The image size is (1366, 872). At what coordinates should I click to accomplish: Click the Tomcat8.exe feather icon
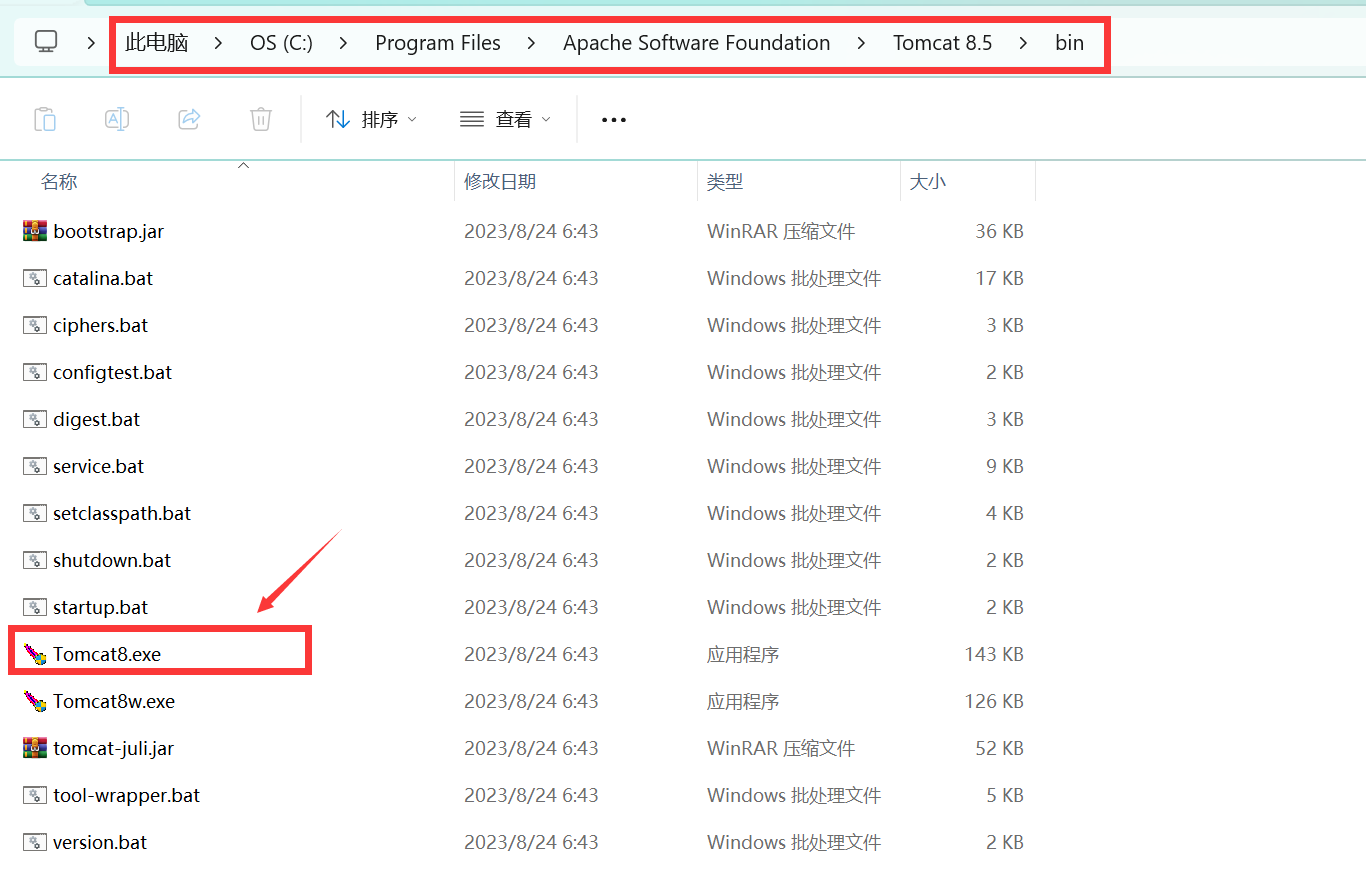(x=35, y=654)
